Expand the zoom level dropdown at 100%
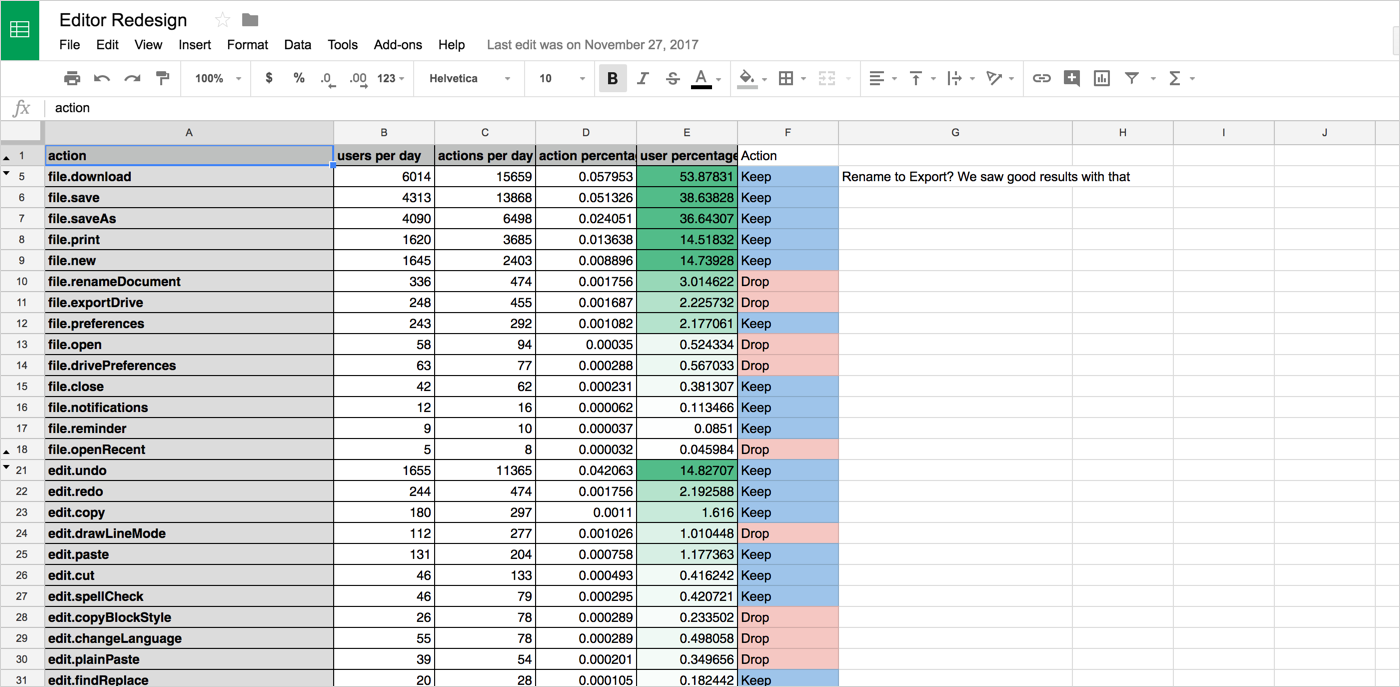 coord(214,78)
